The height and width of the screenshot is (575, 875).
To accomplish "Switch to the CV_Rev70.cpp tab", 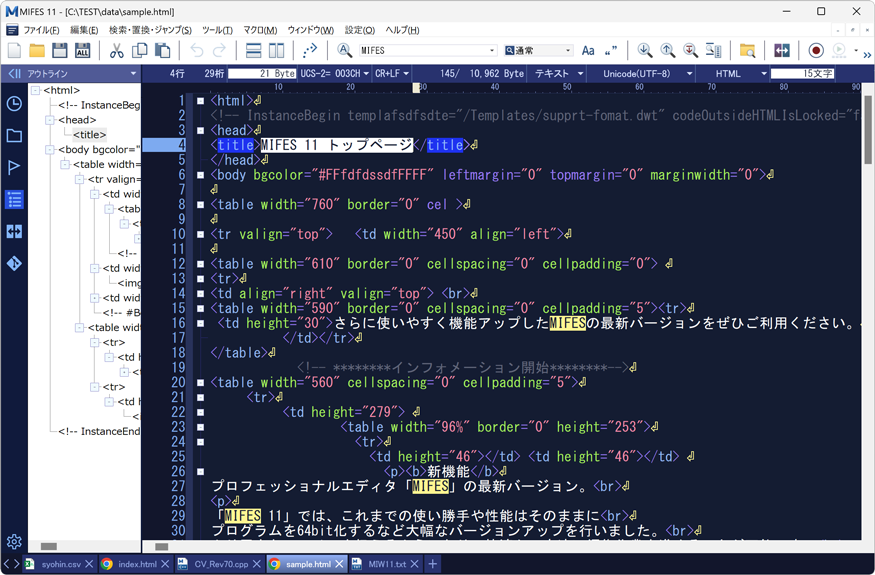I will (220, 565).
